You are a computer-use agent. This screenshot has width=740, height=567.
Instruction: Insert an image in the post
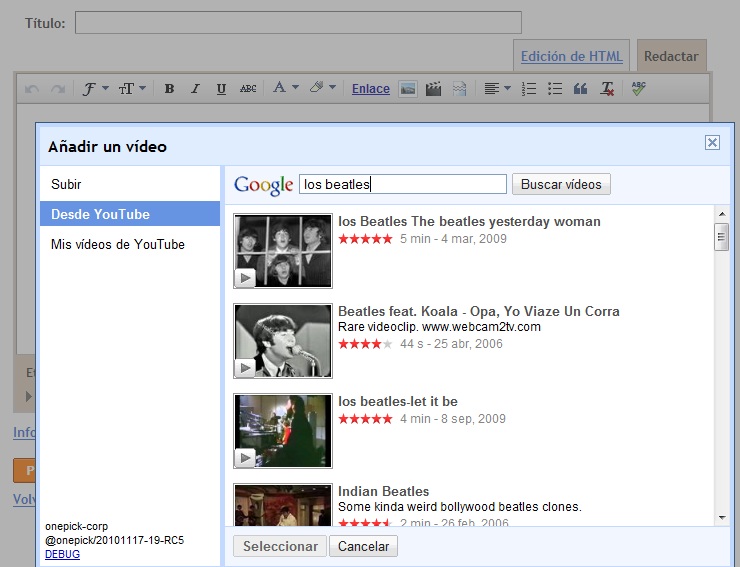[408, 89]
